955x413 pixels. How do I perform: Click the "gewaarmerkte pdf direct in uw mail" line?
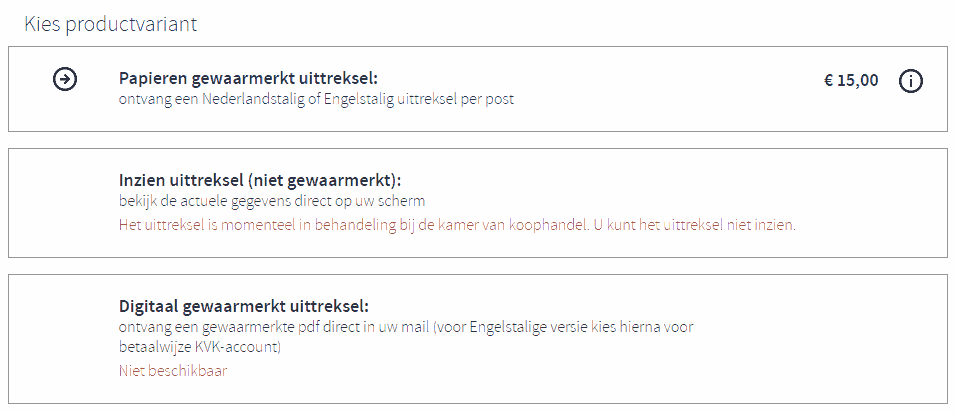pos(406,327)
